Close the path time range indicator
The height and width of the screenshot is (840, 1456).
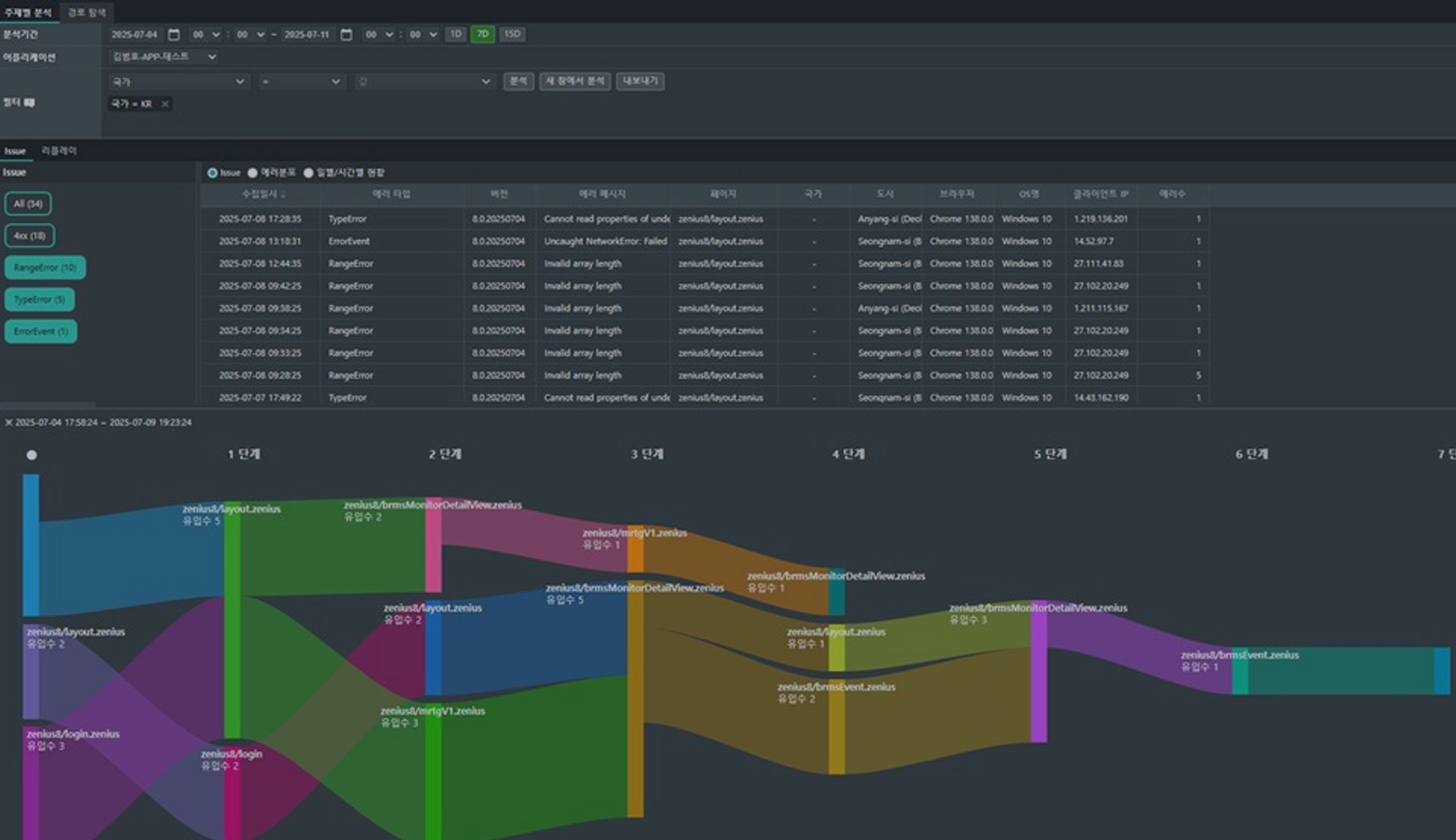8,422
